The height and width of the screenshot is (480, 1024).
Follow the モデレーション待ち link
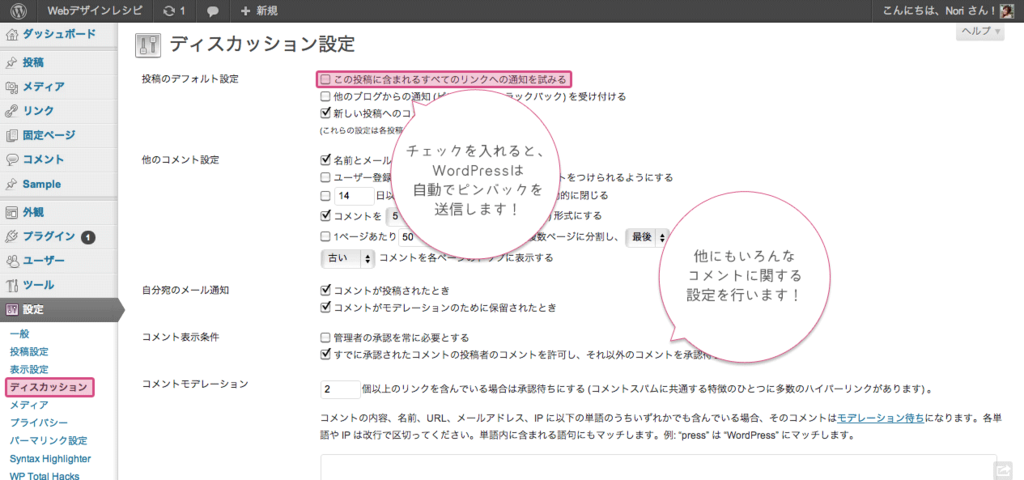point(880,418)
